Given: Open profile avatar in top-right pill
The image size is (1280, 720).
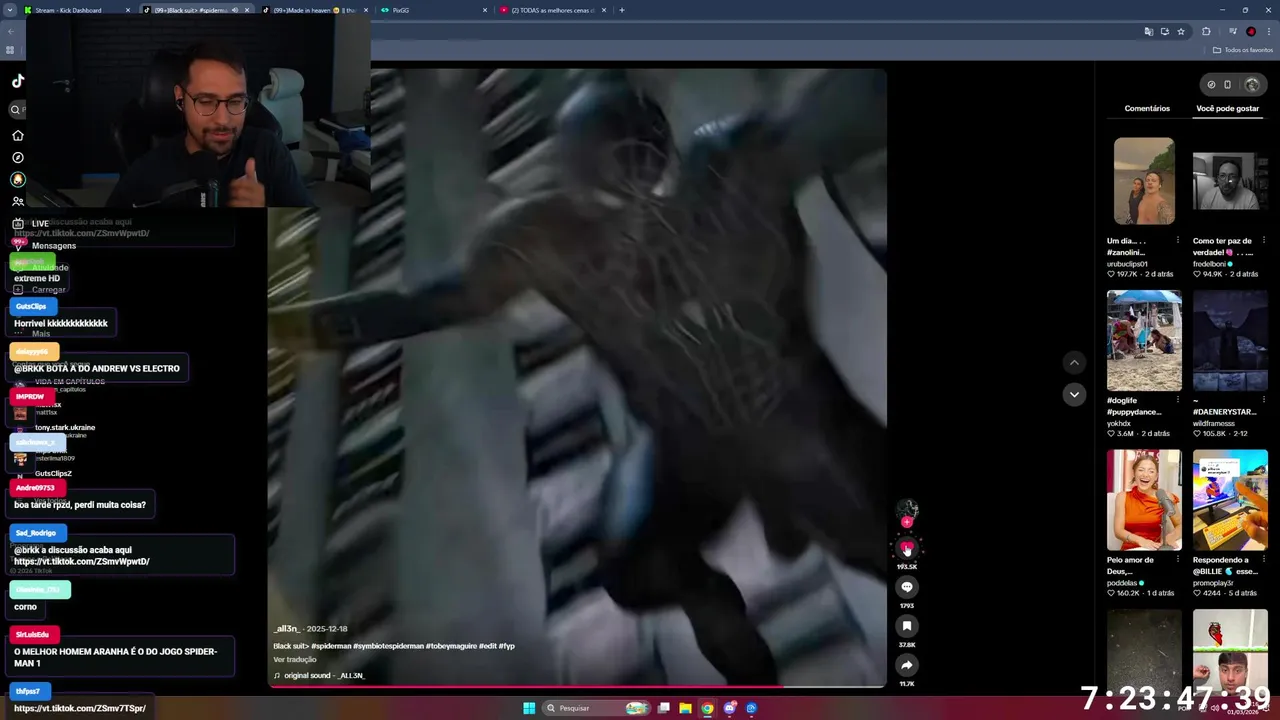Looking at the screenshot, I should pos(1252,85).
